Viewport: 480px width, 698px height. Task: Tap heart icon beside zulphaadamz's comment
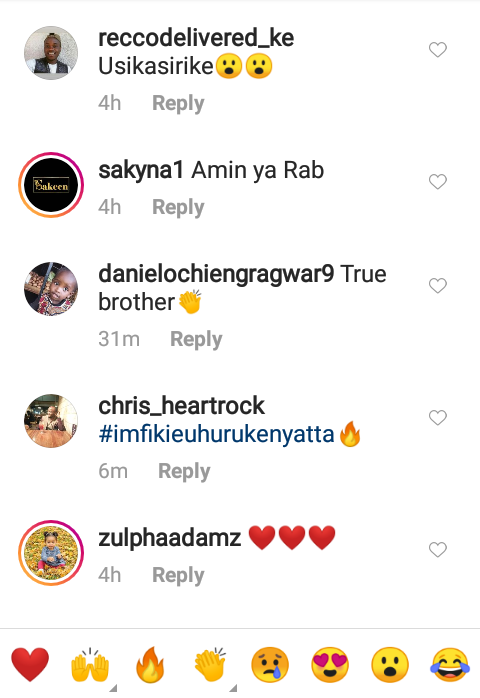tap(438, 549)
